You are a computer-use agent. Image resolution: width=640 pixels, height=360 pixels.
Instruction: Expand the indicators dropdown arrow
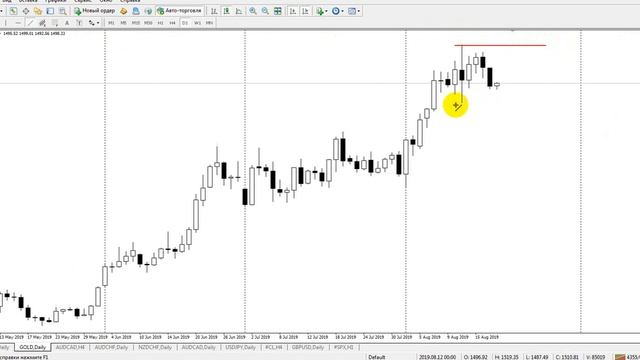tap(326, 11)
